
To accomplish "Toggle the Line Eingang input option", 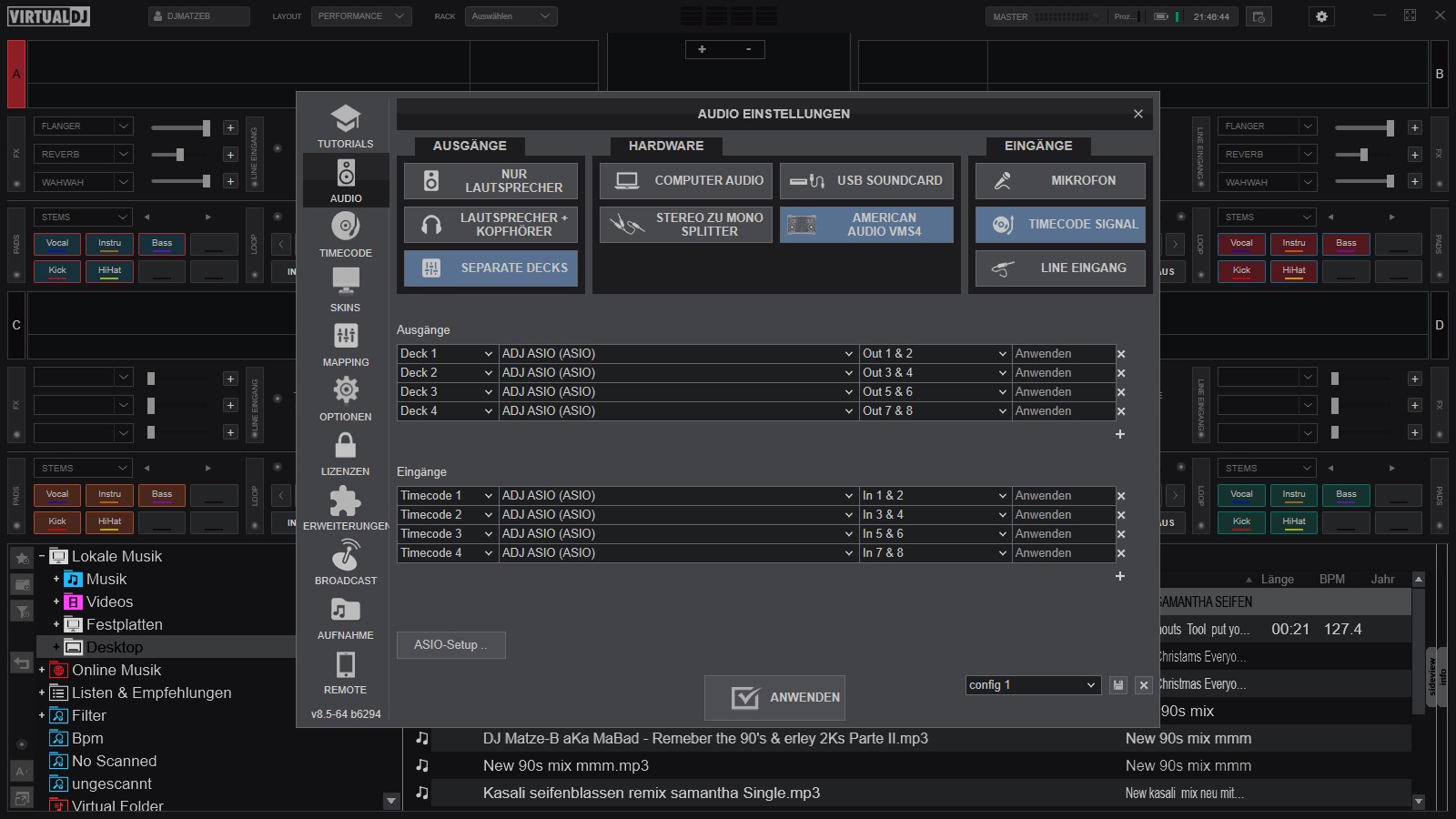I will (1060, 268).
